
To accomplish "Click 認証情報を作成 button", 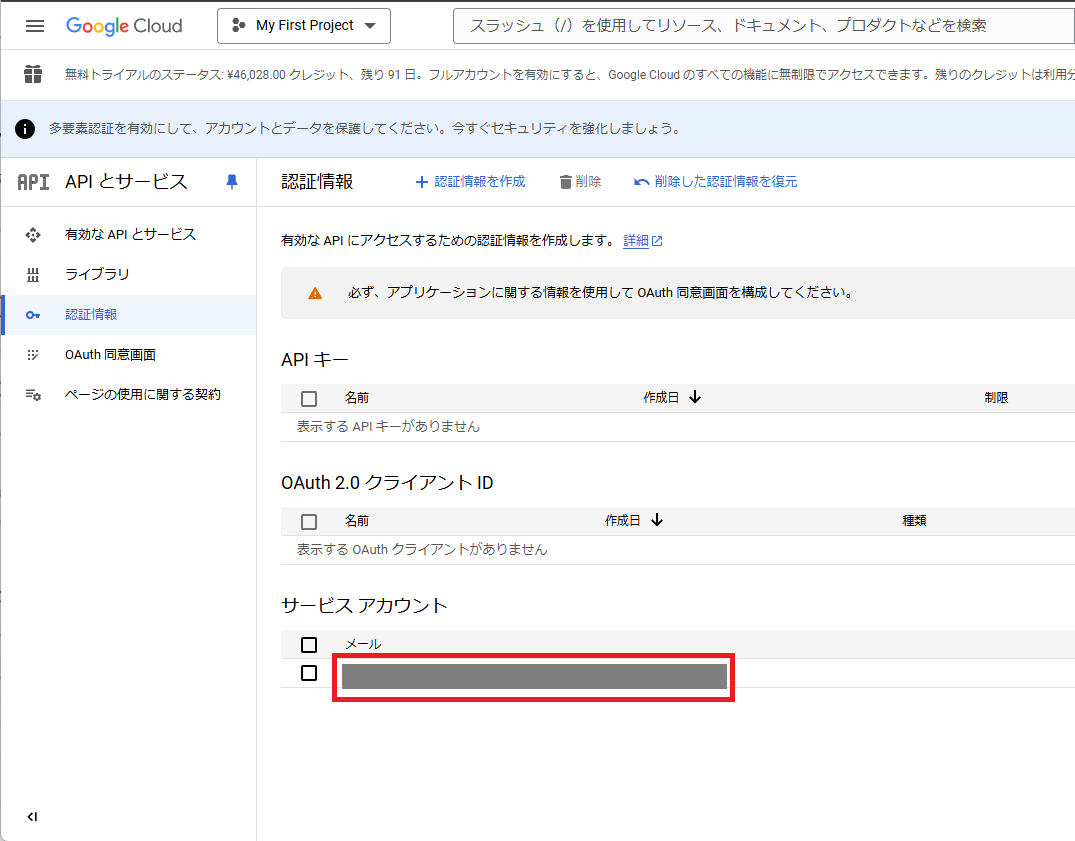I will pos(470,182).
